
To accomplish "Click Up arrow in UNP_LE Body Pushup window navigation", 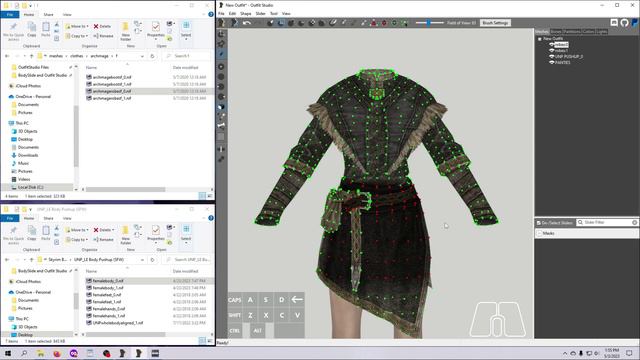I will click(31, 260).
